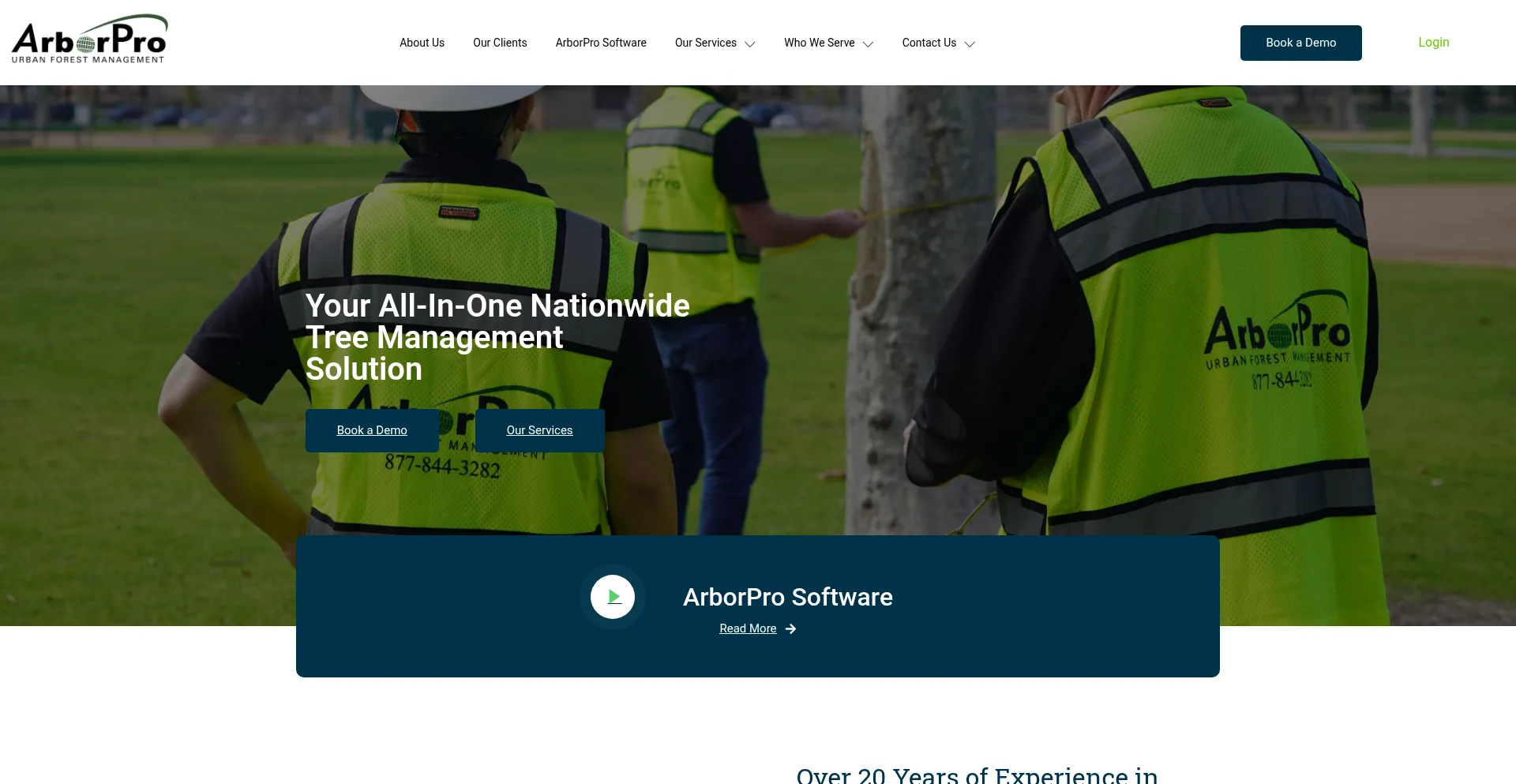Click the dark ArborPro Software banner
Screen dimensions: 1516x784
pos(1026,606)
